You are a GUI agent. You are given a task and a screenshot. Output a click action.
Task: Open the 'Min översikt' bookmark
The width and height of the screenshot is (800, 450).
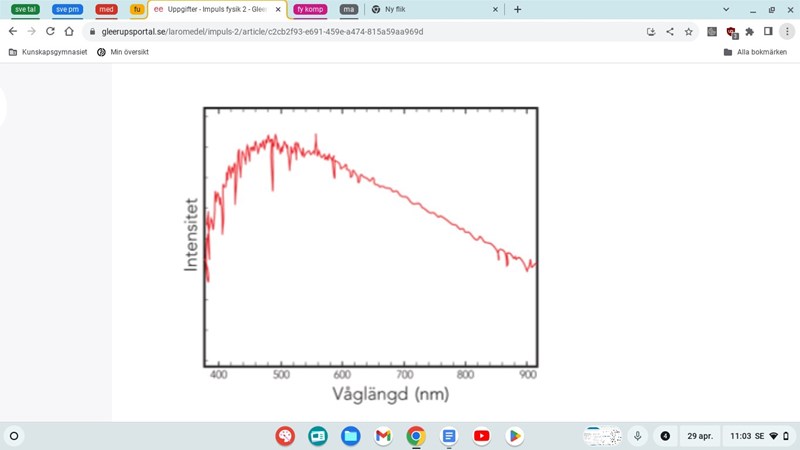coord(123,52)
